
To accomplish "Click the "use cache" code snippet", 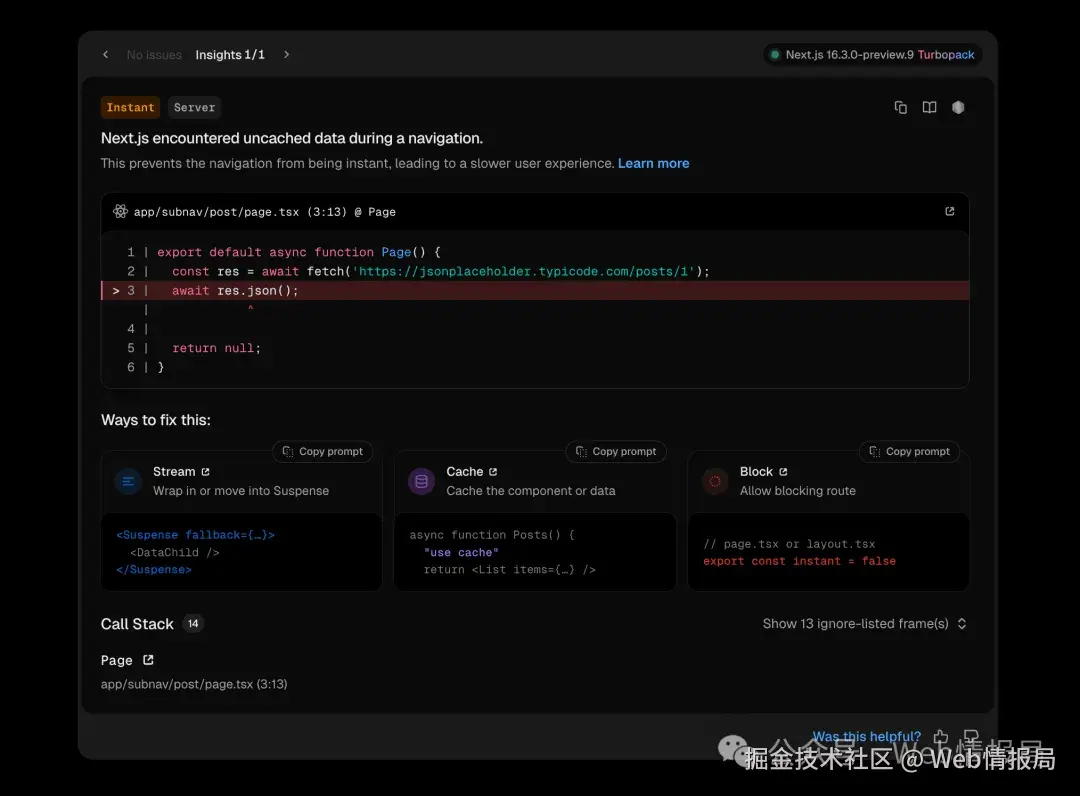I will (x=535, y=552).
